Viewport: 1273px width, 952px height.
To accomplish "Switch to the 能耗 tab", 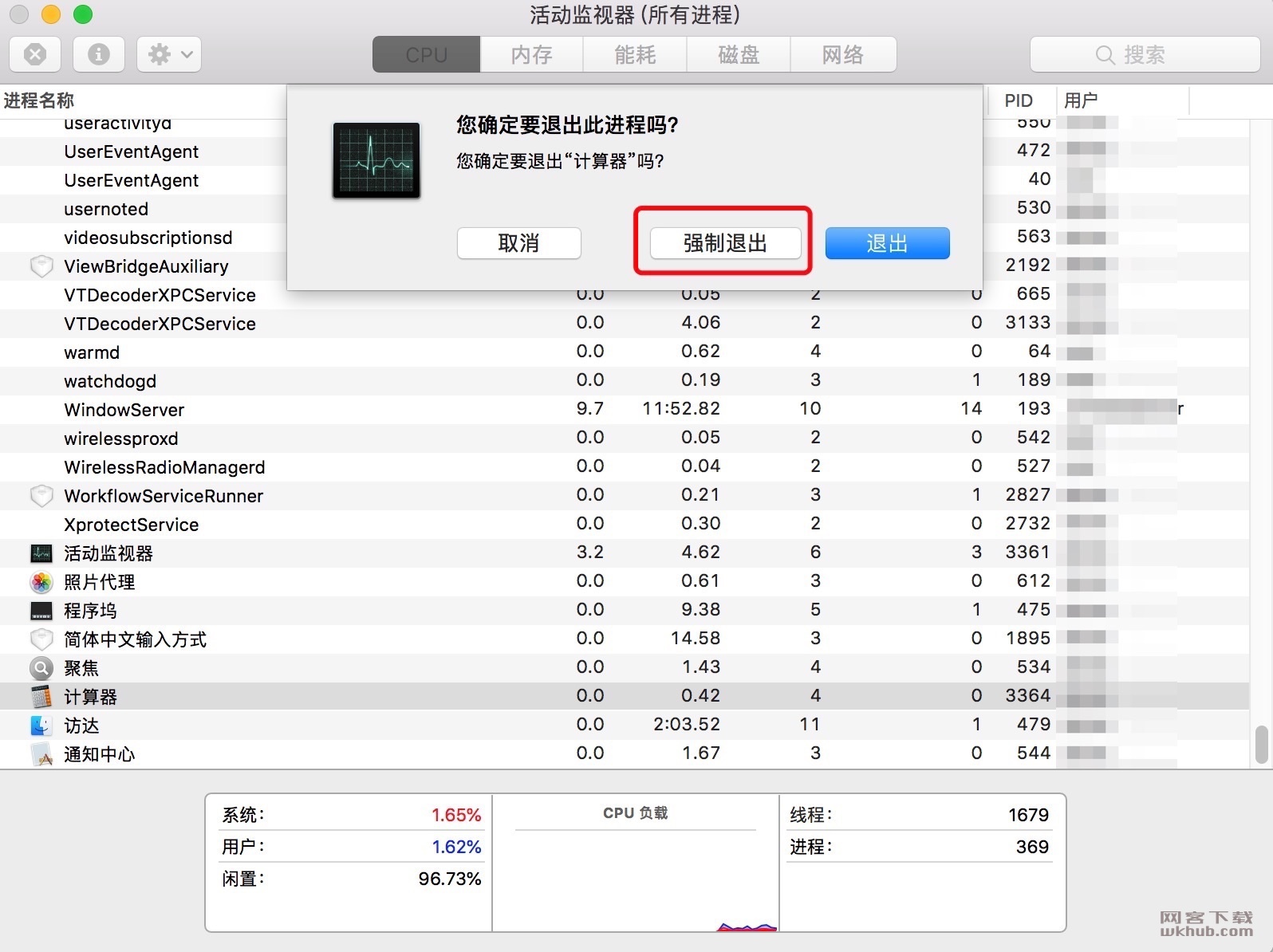I will (635, 54).
